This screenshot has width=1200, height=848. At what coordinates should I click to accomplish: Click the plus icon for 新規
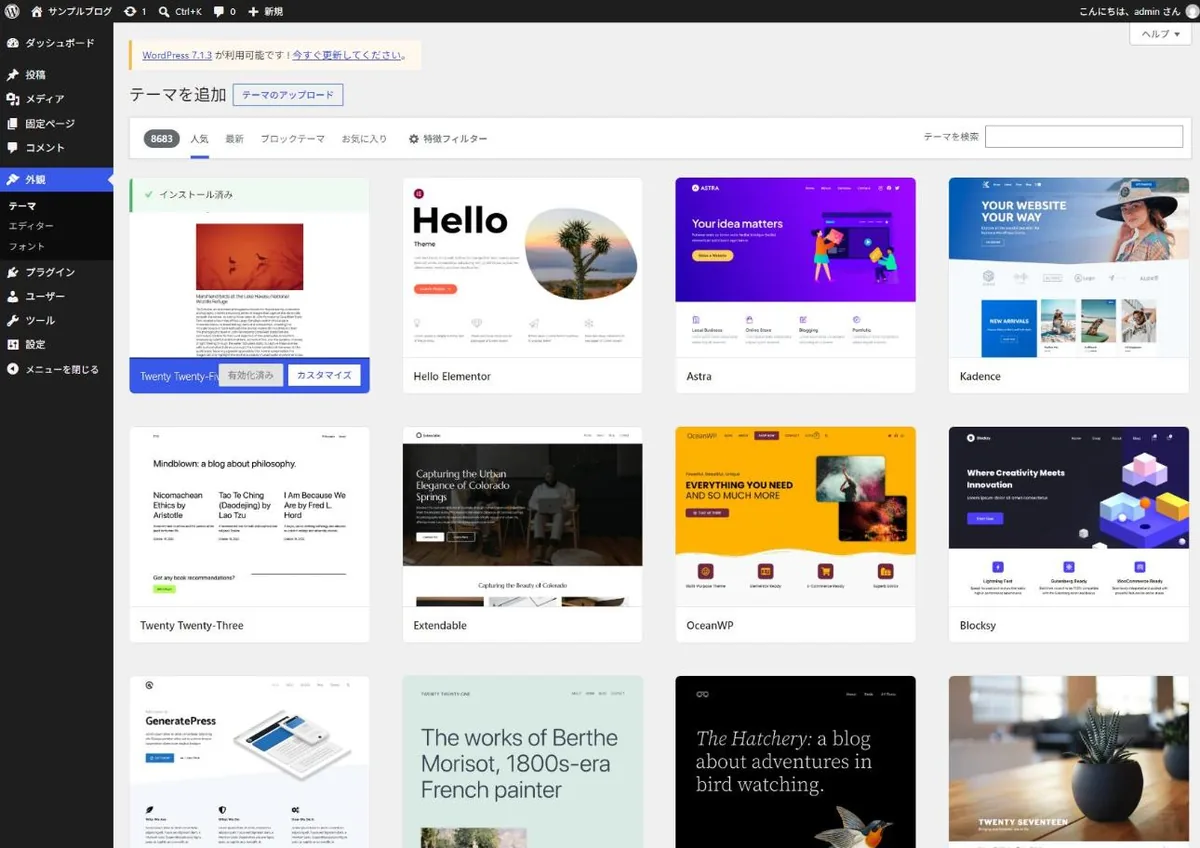click(x=254, y=11)
